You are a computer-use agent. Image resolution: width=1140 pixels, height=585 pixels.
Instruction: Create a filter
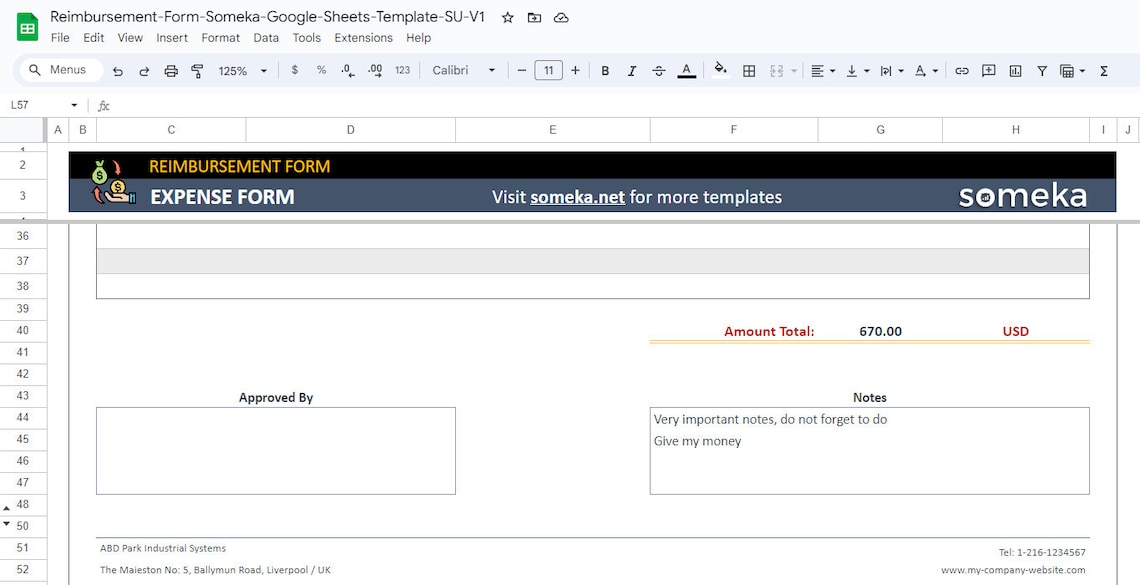pos(1041,71)
